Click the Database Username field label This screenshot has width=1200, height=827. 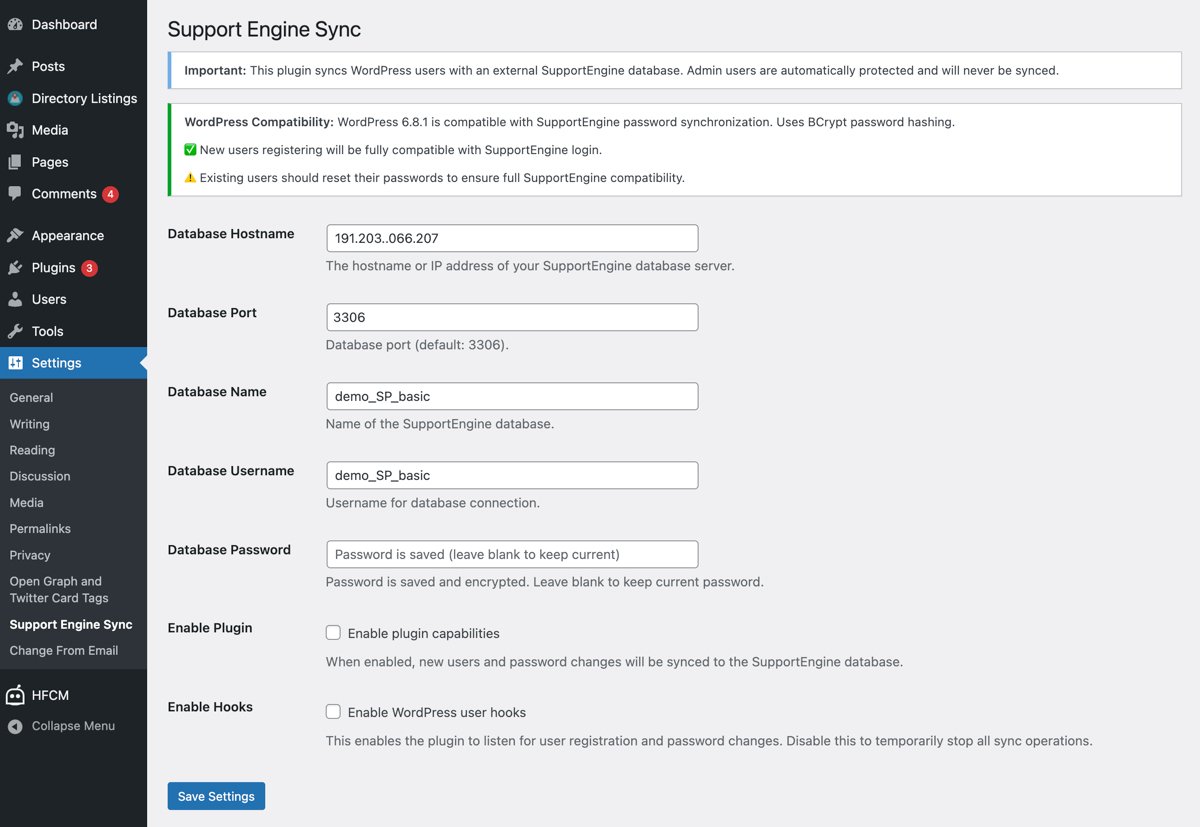pyautogui.click(x=231, y=471)
